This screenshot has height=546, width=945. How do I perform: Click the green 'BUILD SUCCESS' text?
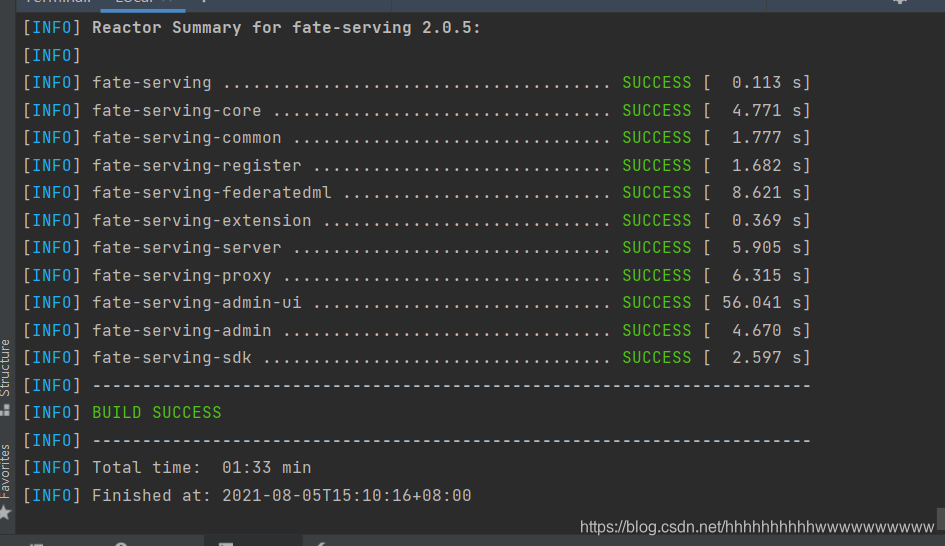(157, 413)
